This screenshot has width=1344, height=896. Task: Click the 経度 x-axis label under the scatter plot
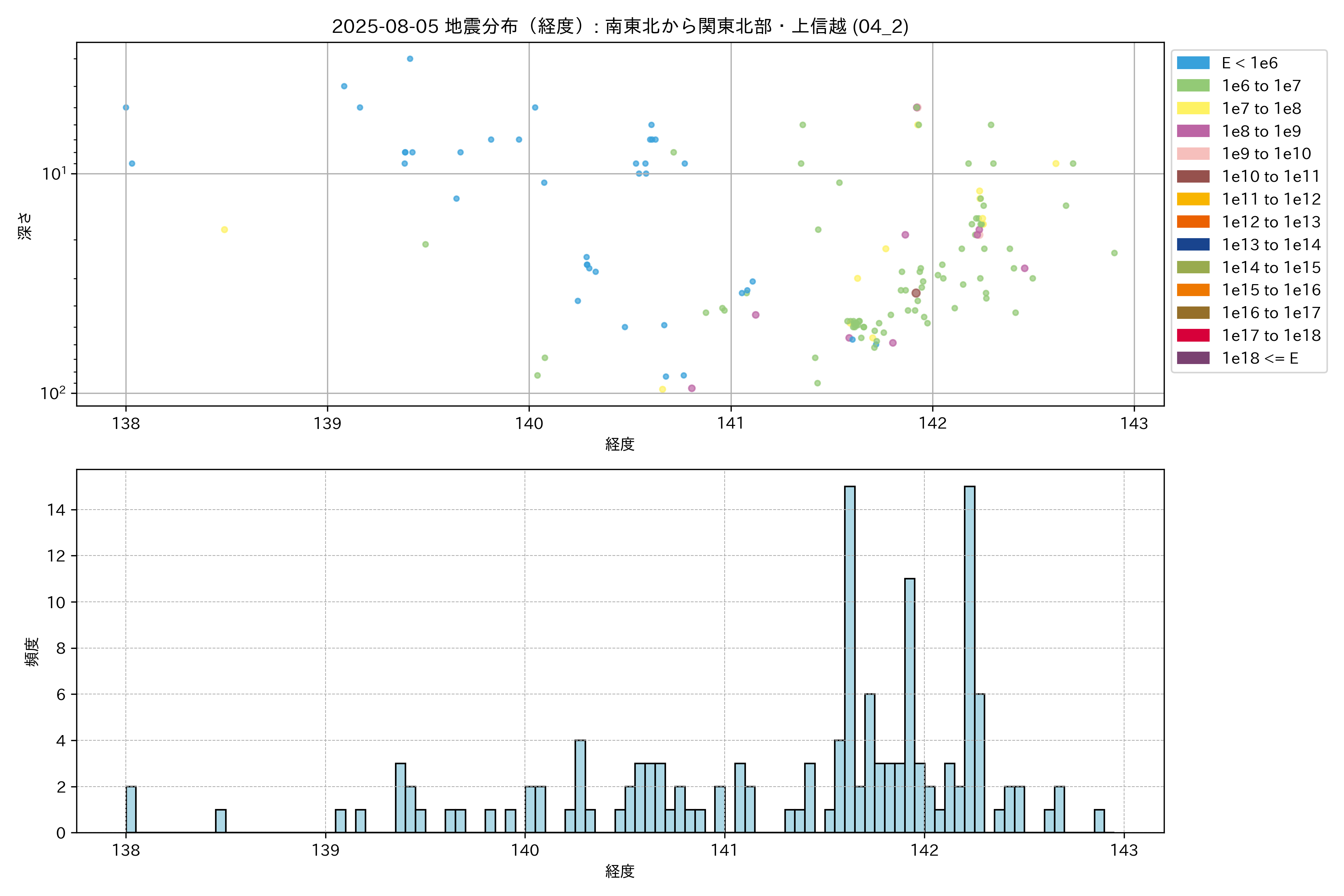tap(620, 444)
